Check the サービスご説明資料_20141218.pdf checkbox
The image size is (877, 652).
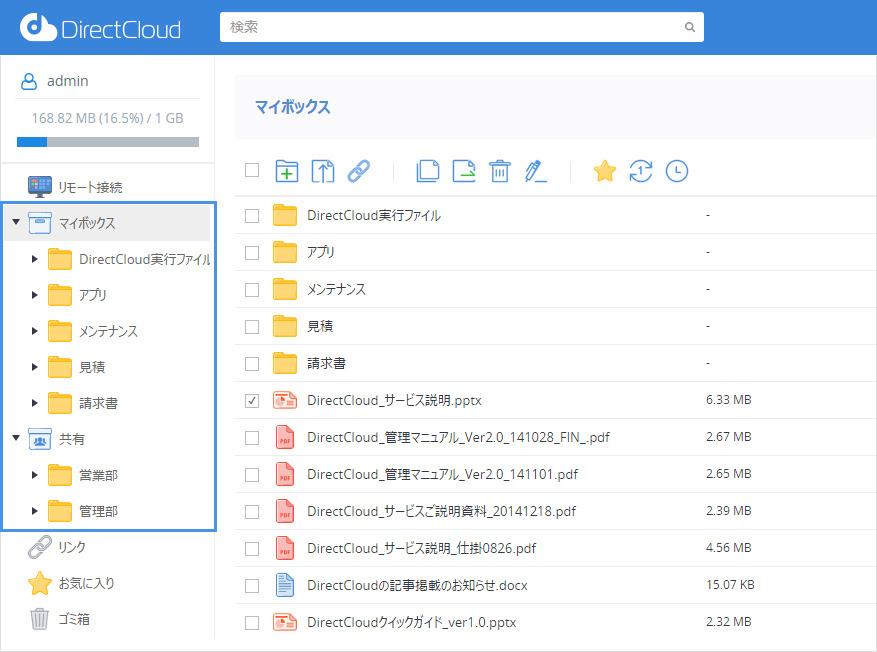point(252,512)
